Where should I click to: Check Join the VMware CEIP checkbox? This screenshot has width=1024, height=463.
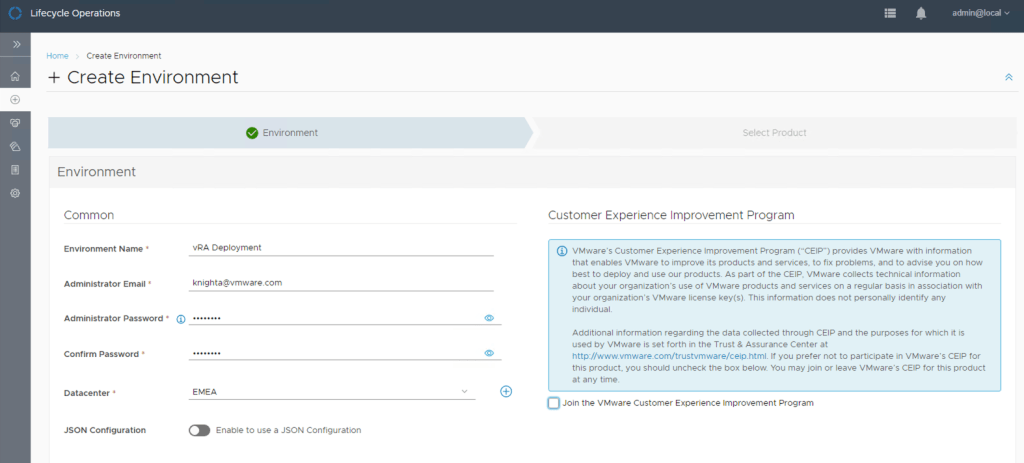[554, 403]
